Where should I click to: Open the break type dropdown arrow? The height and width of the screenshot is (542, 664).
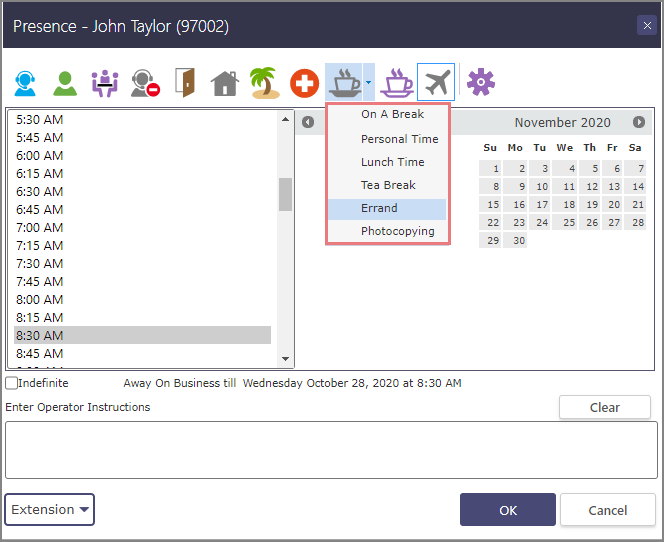368,83
